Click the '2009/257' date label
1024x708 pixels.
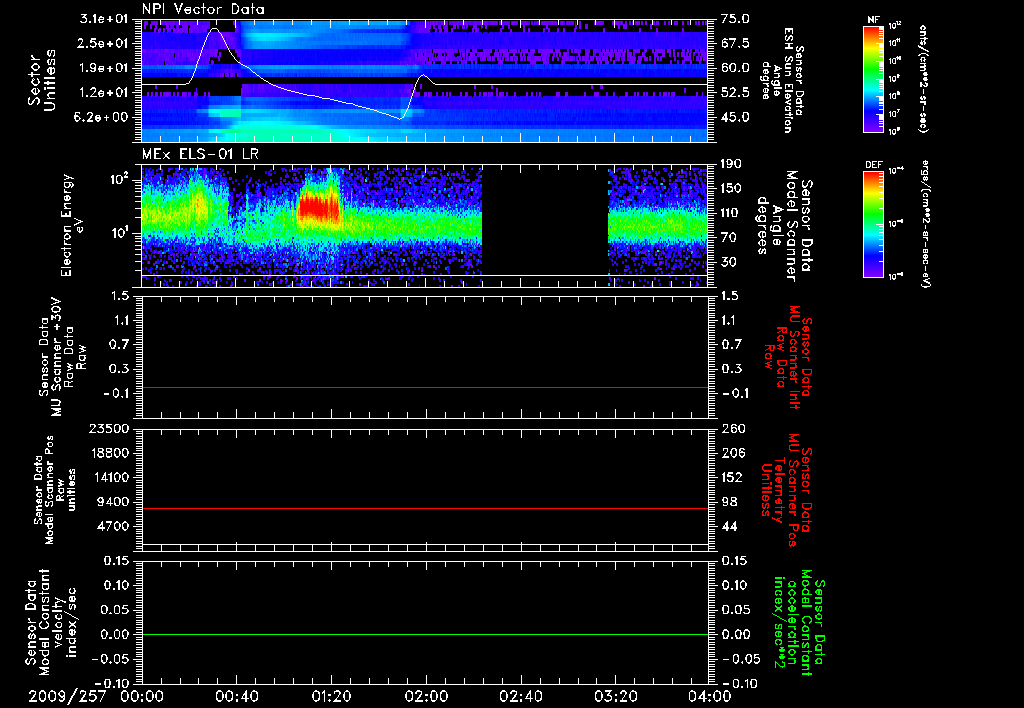67,696
